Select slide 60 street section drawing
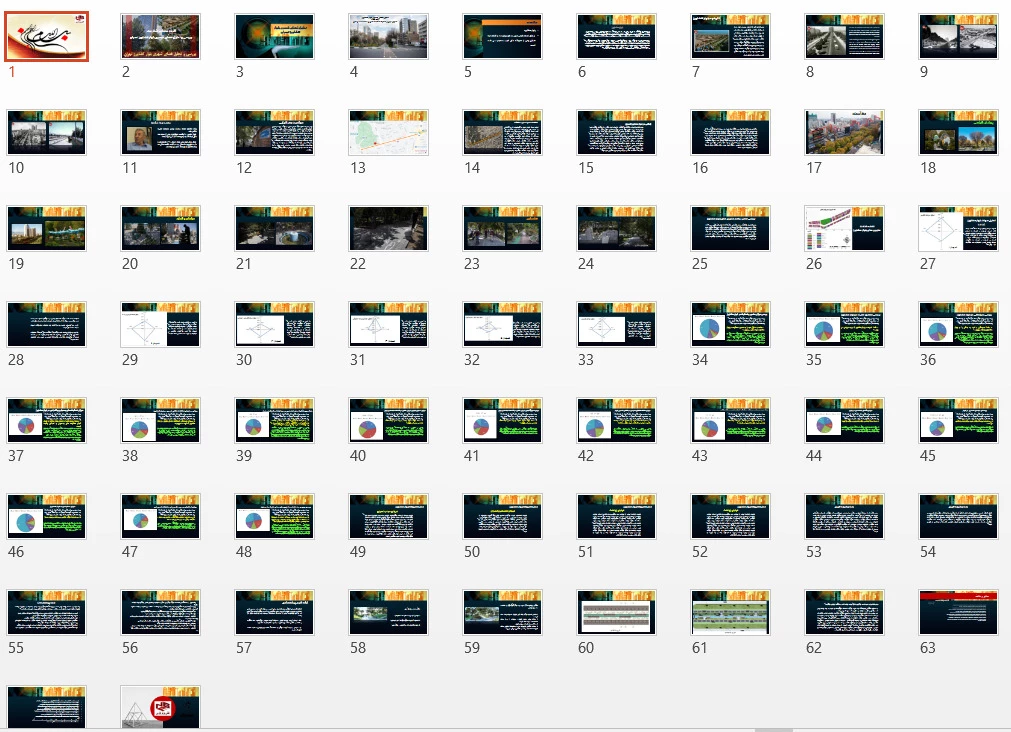Image resolution: width=1011 pixels, height=732 pixels. coord(616,613)
